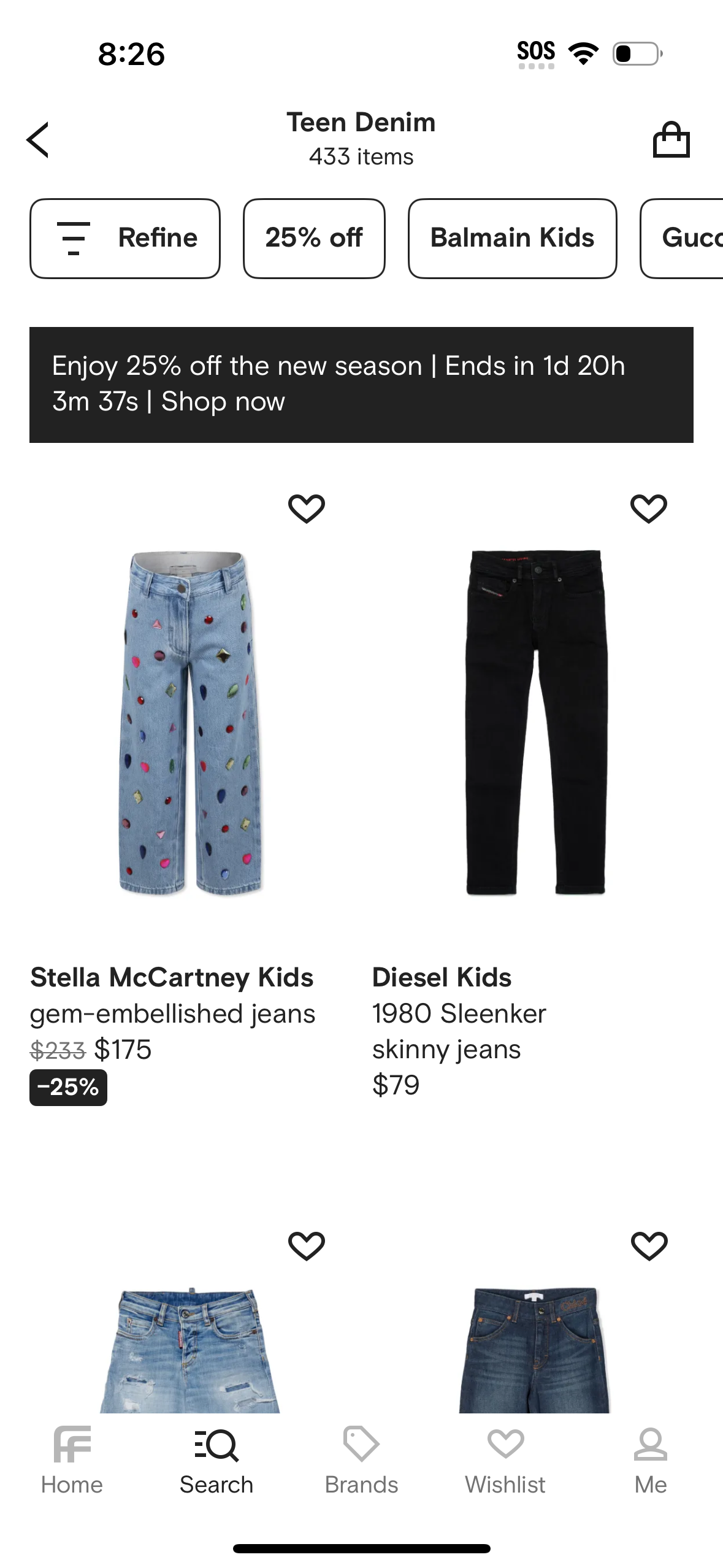The height and width of the screenshot is (1568, 723).
Task: Add Diesel Kids skinny jeans to wishlist
Action: (x=648, y=509)
